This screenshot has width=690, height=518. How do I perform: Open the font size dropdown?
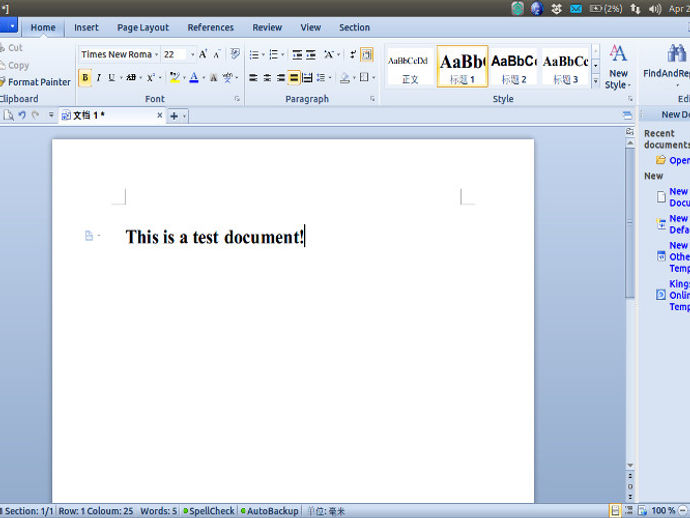192,55
